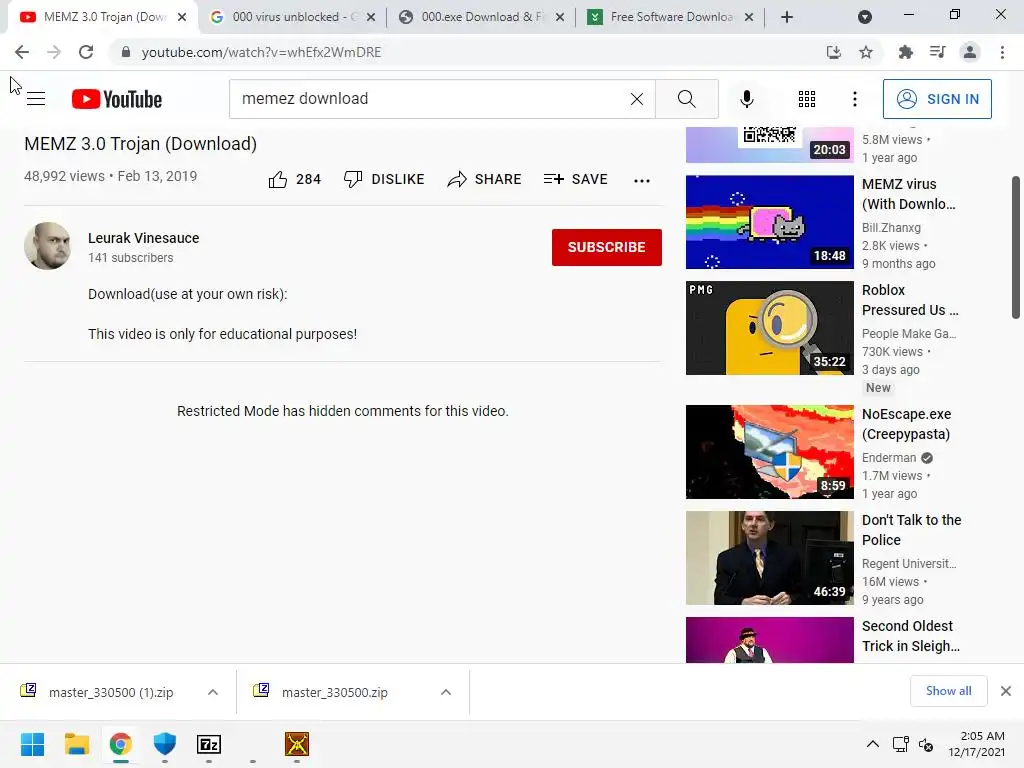Open the clock showing 2:05 AM

[977, 744]
